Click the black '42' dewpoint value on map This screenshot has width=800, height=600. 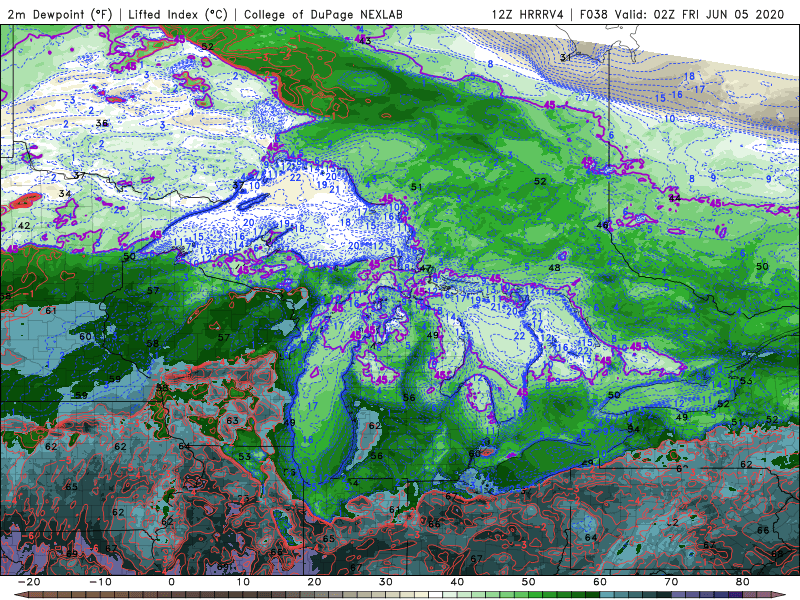24,226
